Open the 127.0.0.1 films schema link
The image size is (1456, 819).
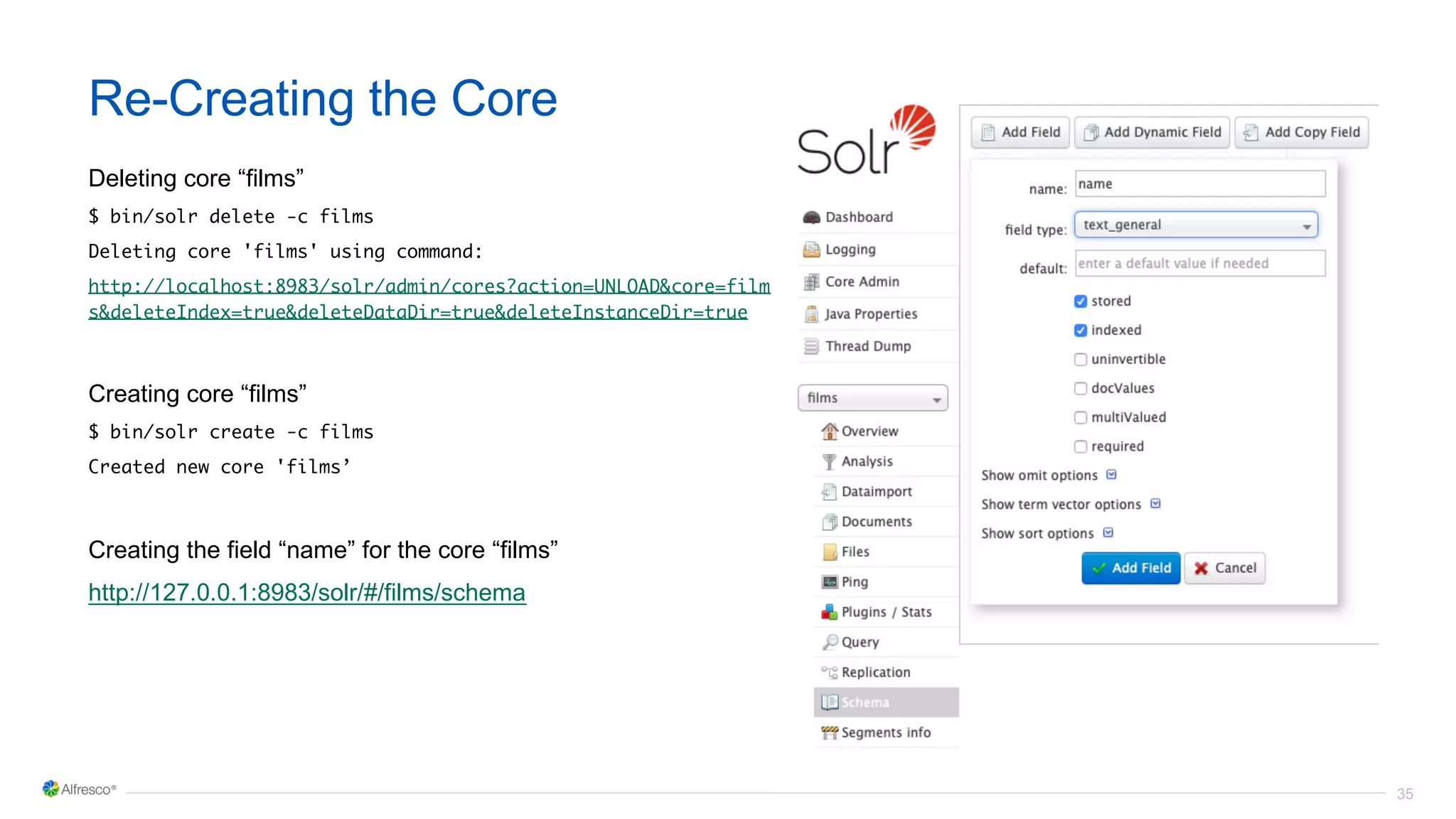click(x=307, y=593)
